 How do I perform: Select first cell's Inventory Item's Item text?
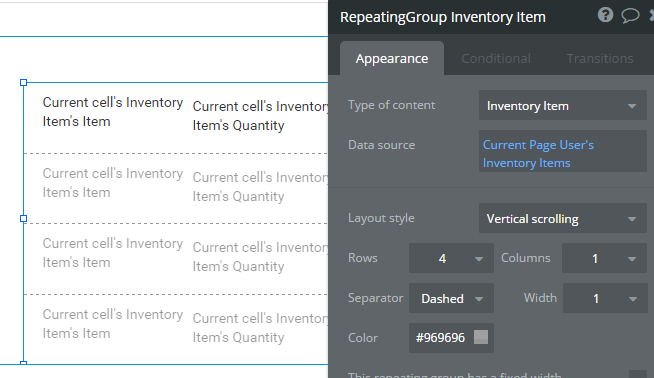click(113, 112)
